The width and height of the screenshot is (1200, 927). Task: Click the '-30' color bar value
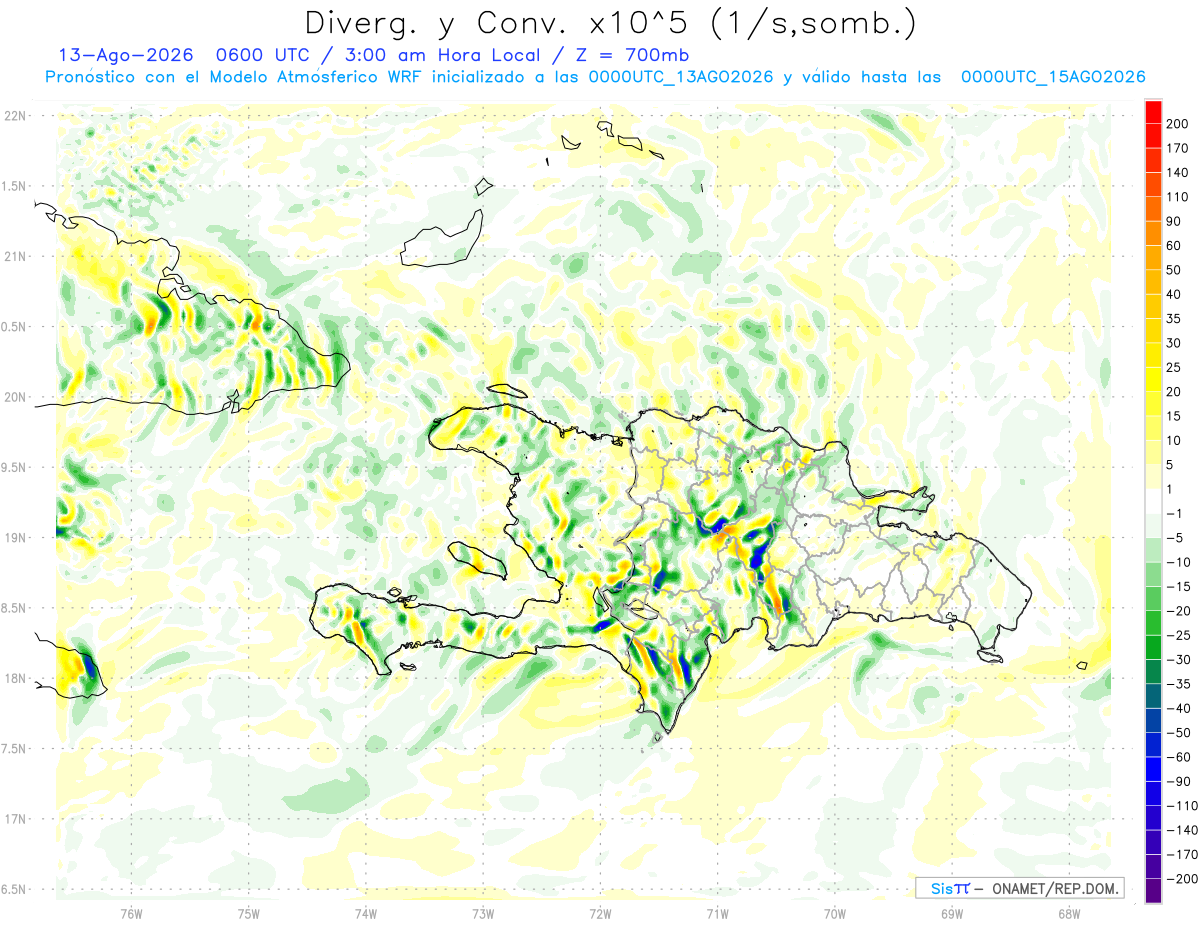1177,660
